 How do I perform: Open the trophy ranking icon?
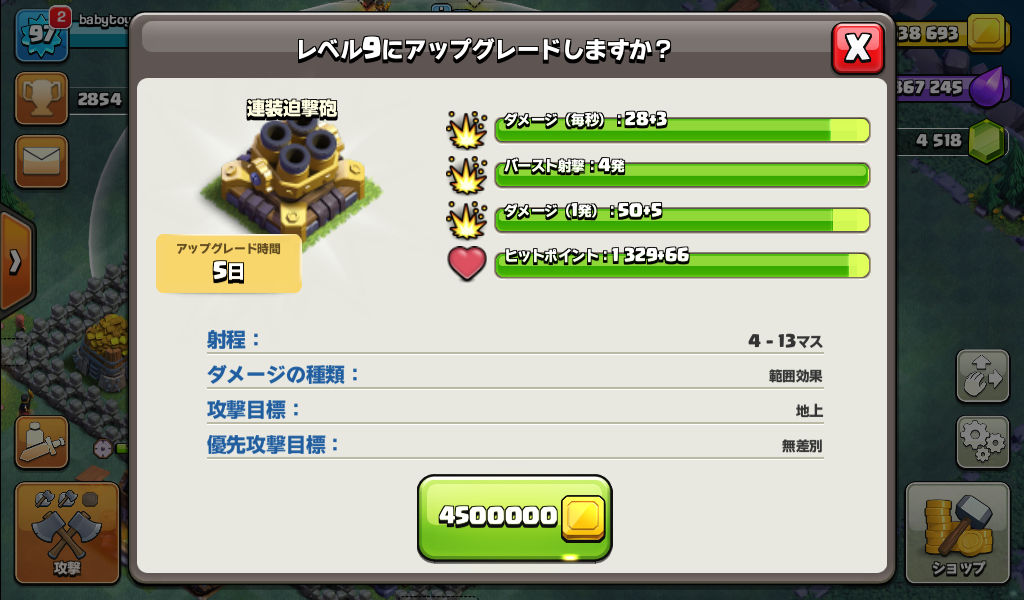pos(42,99)
